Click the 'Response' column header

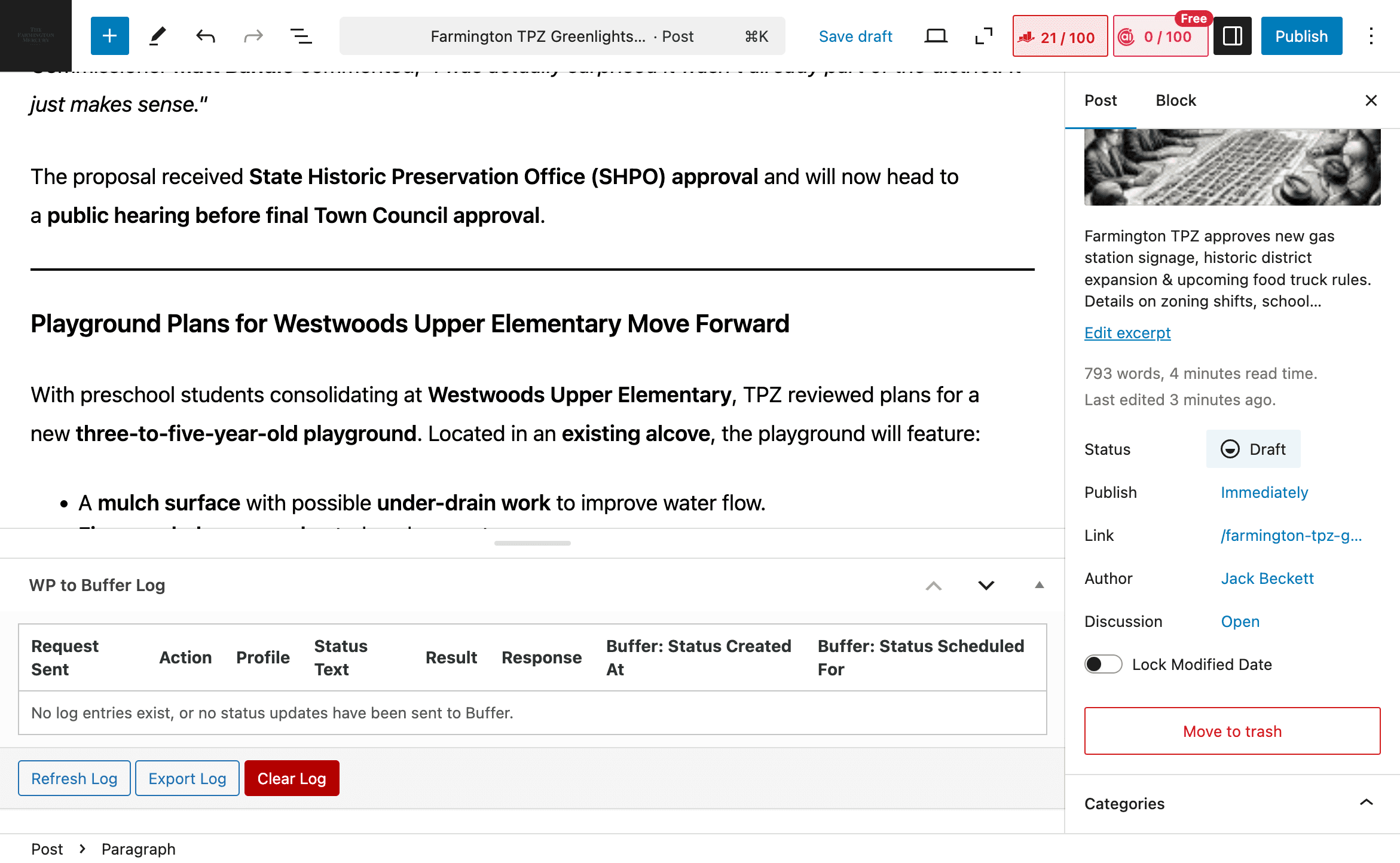pos(542,657)
